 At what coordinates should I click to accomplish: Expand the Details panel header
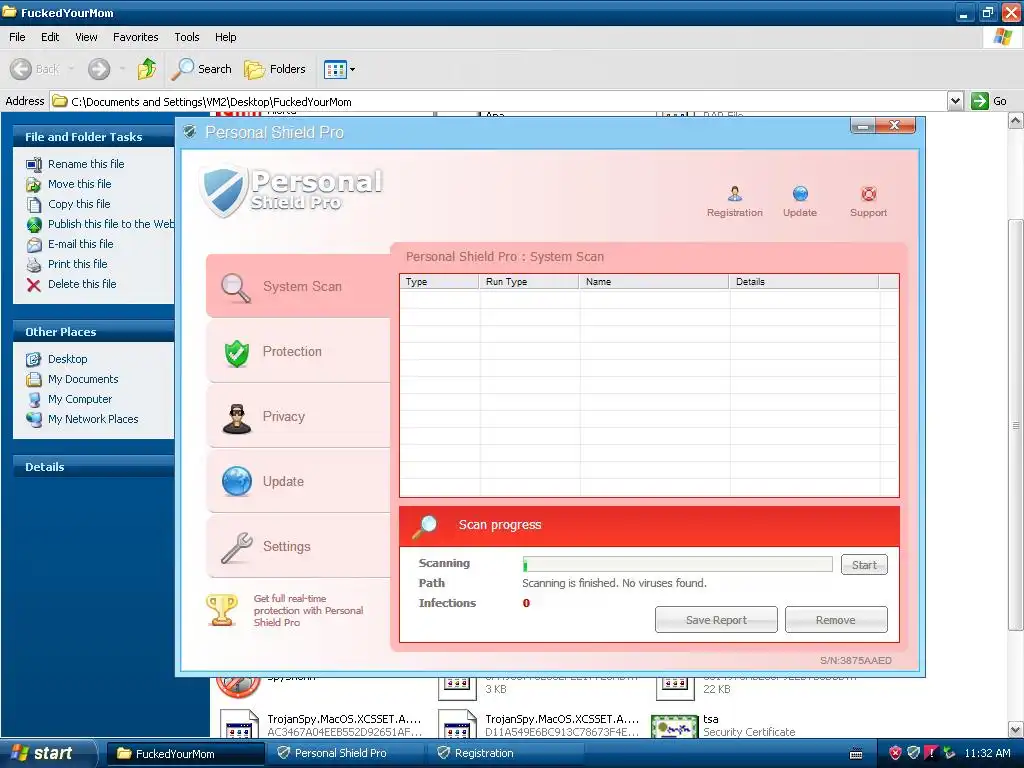93,466
